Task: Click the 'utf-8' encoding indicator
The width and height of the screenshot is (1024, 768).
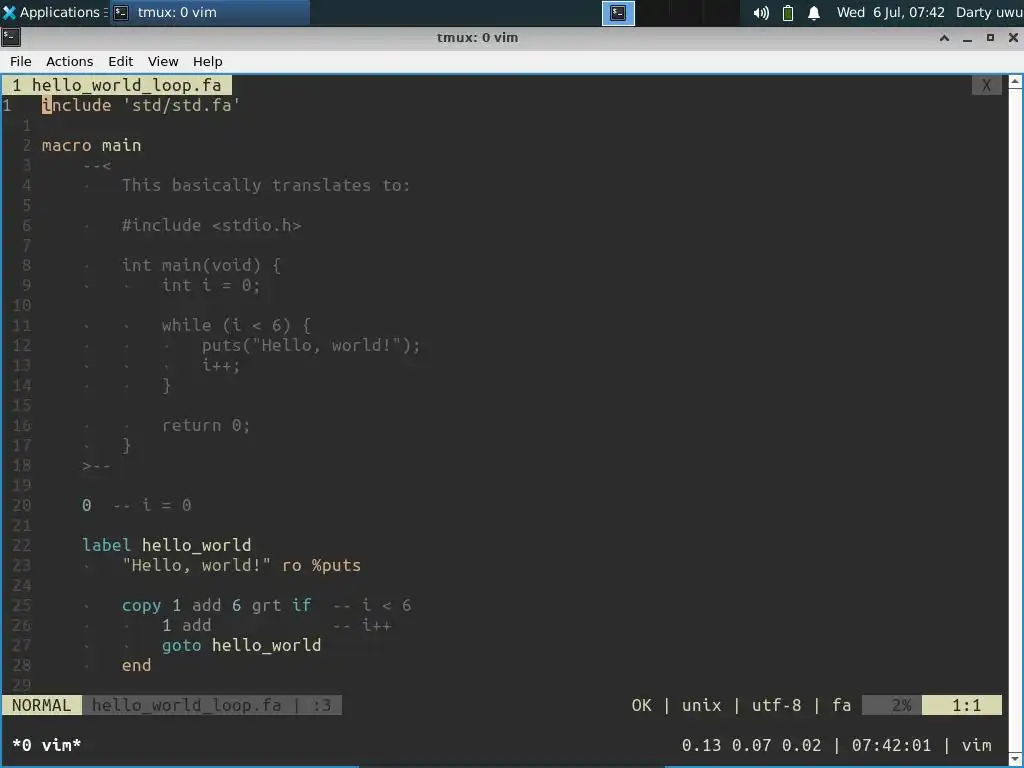Action: click(776, 705)
